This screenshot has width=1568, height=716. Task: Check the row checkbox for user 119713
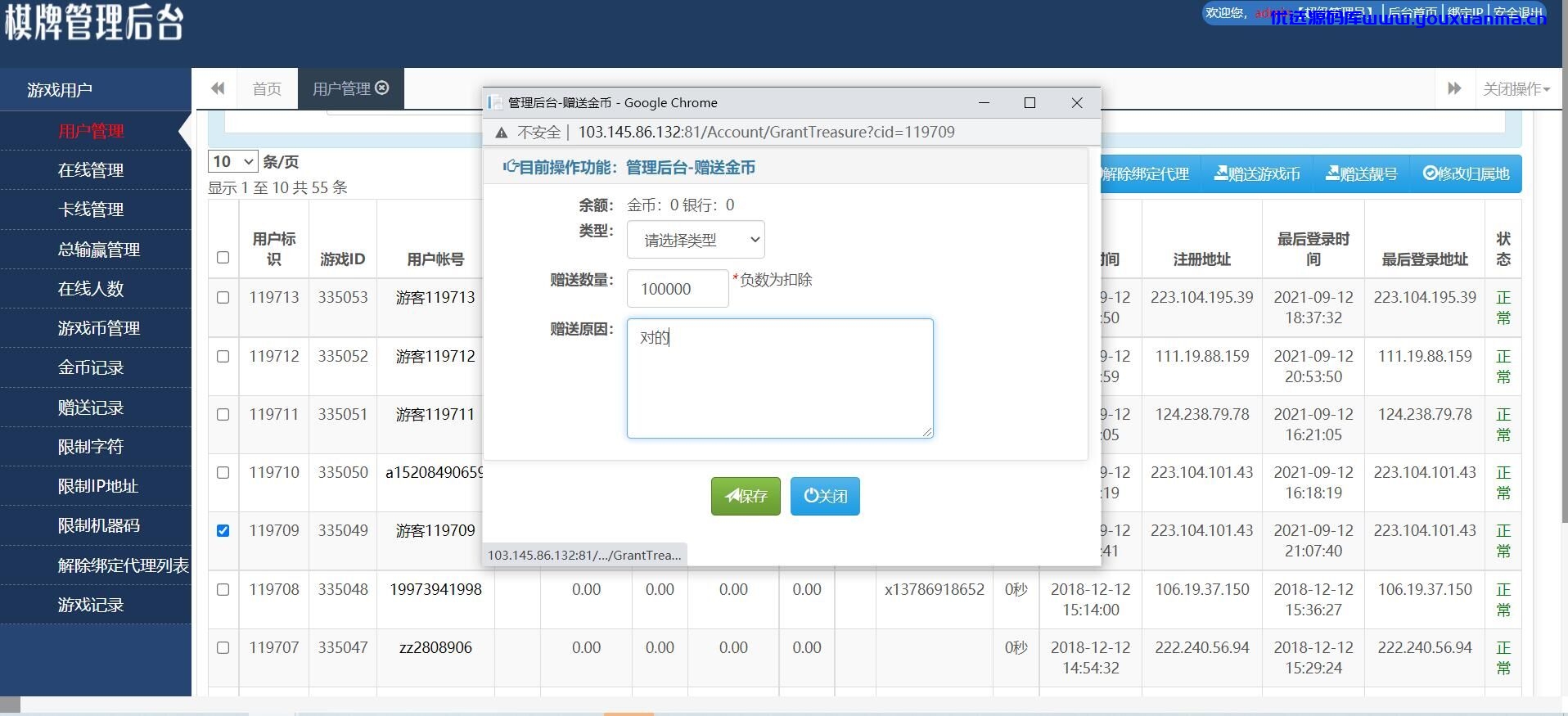[x=223, y=298]
